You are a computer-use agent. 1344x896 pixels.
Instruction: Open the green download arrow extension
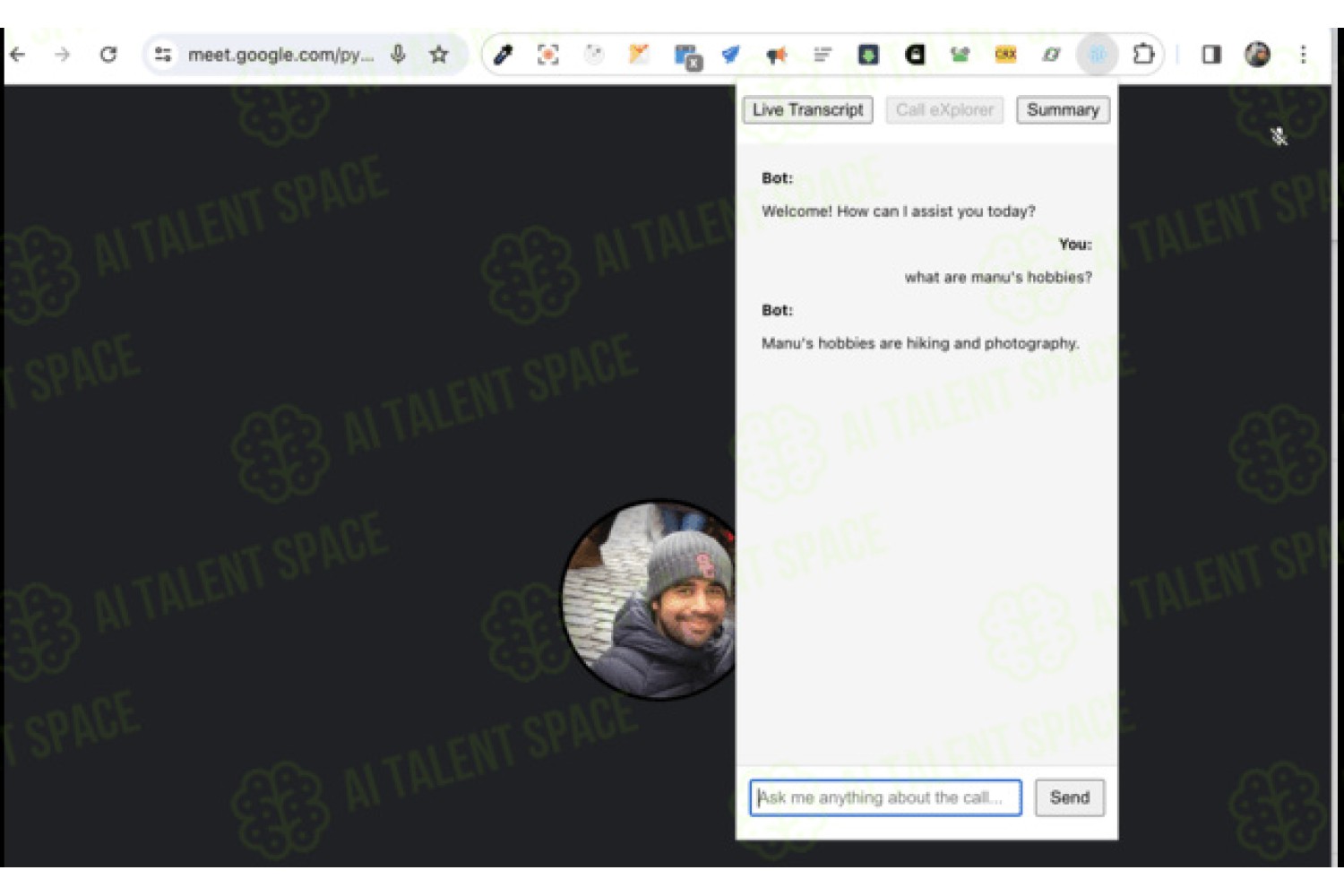(868, 55)
